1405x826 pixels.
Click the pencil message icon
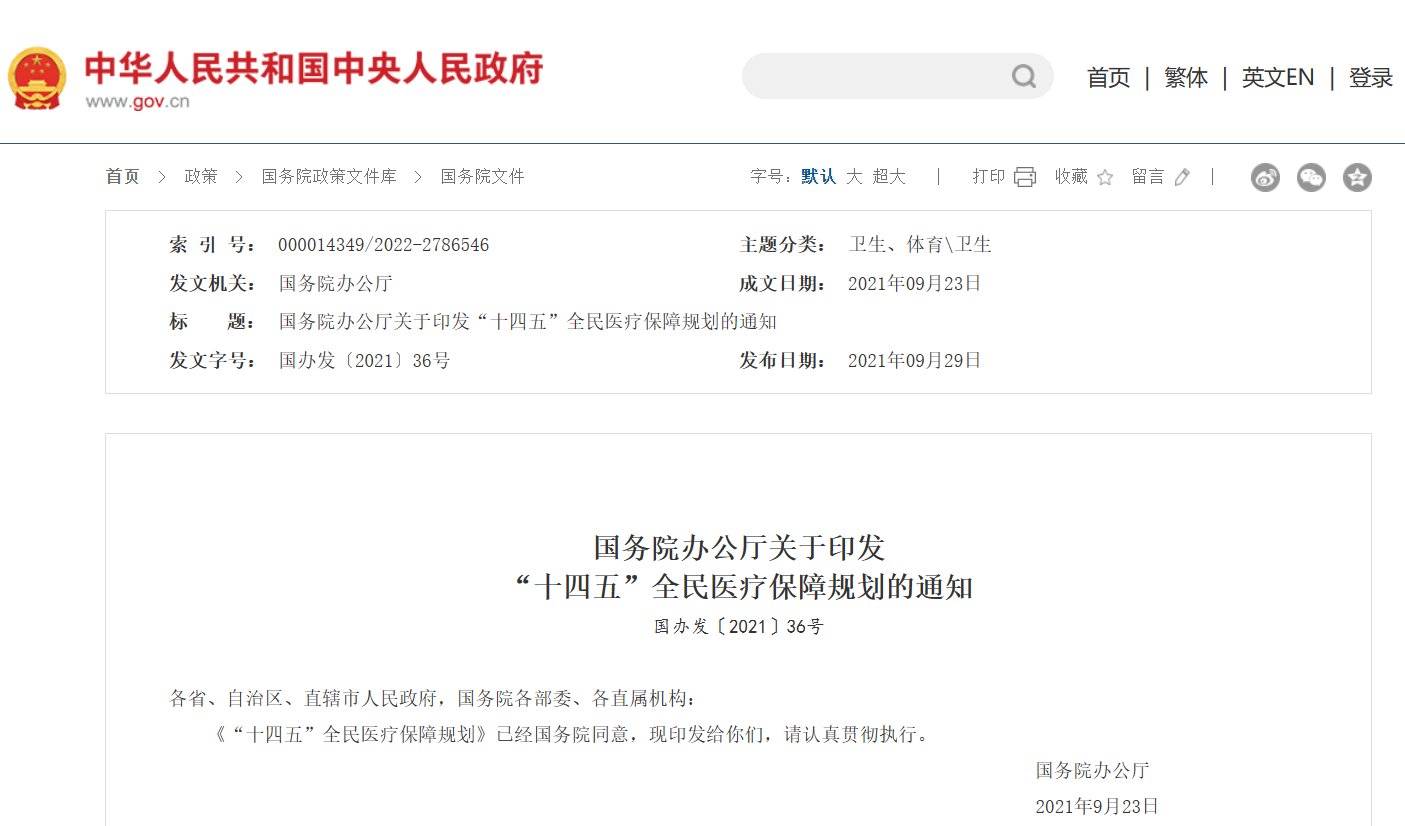[1182, 177]
